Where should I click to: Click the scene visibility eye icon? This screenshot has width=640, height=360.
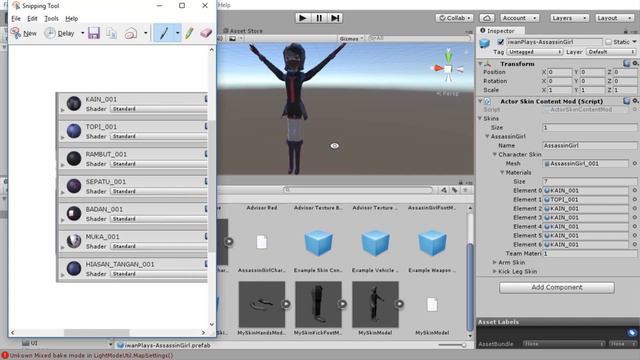pyautogui.click(x=334, y=146)
